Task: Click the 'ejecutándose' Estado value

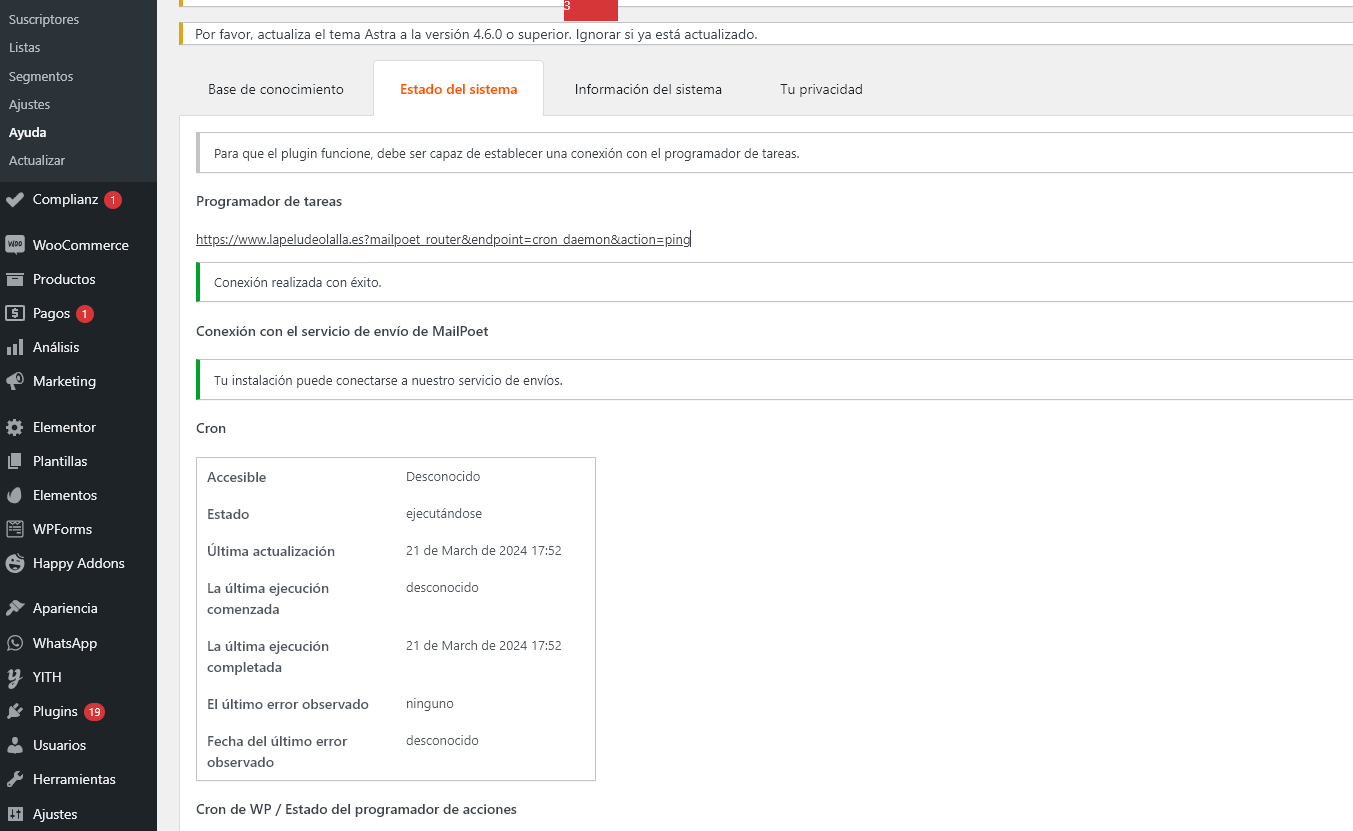Action: tap(444, 513)
